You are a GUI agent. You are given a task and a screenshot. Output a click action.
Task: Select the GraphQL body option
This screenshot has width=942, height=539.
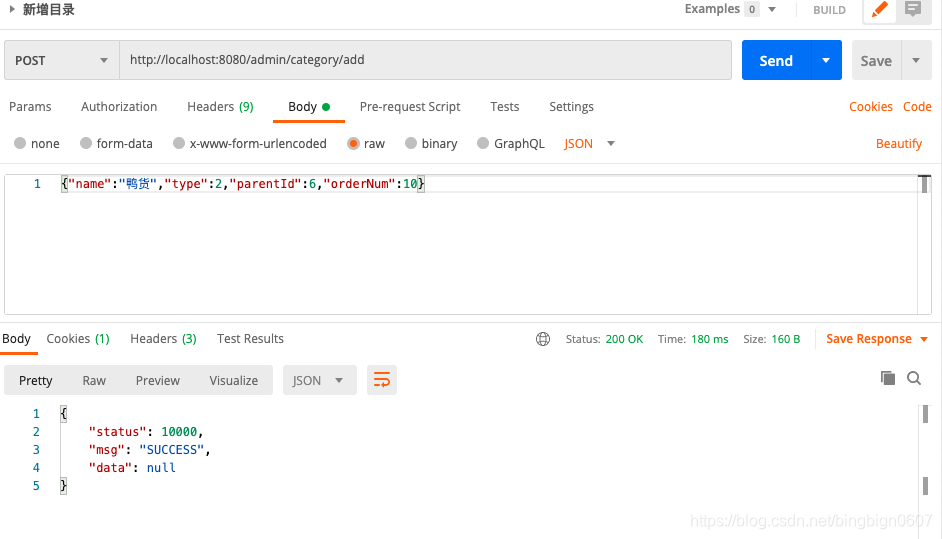(511, 144)
